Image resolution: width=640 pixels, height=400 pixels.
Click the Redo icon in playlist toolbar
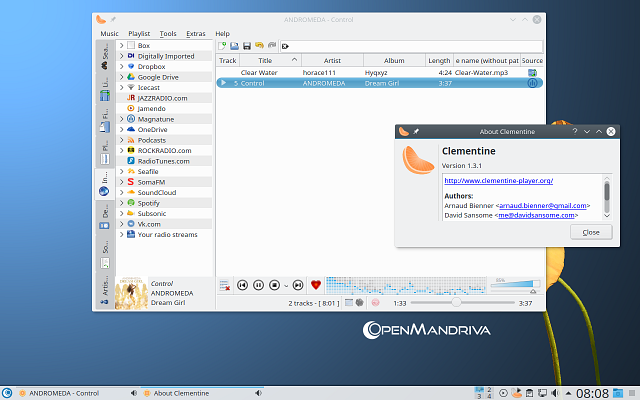[x=272, y=46]
